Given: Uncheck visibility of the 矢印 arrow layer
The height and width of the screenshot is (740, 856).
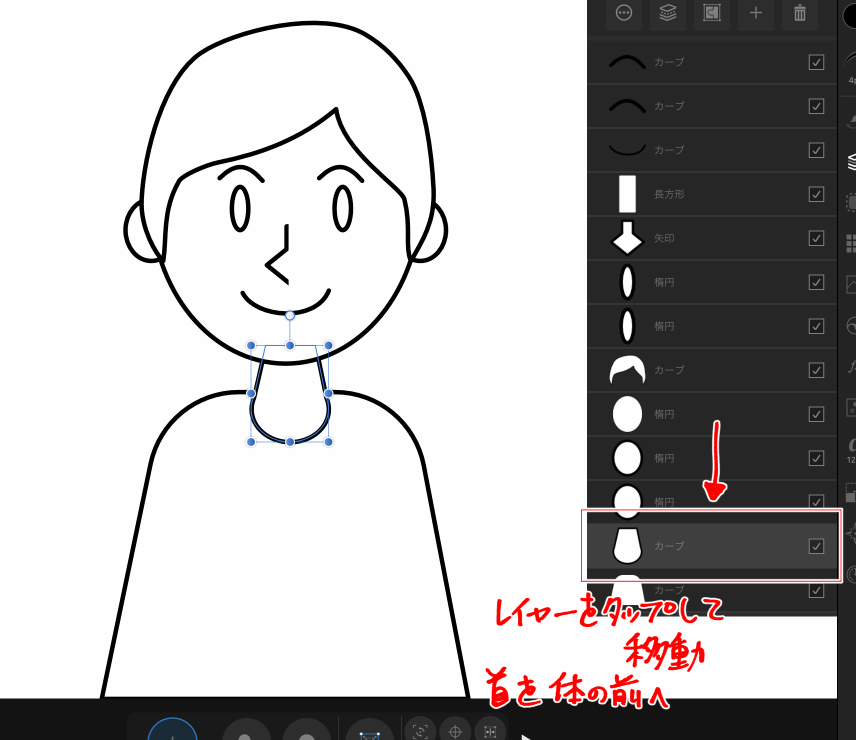Looking at the screenshot, I should pos(816,238).
